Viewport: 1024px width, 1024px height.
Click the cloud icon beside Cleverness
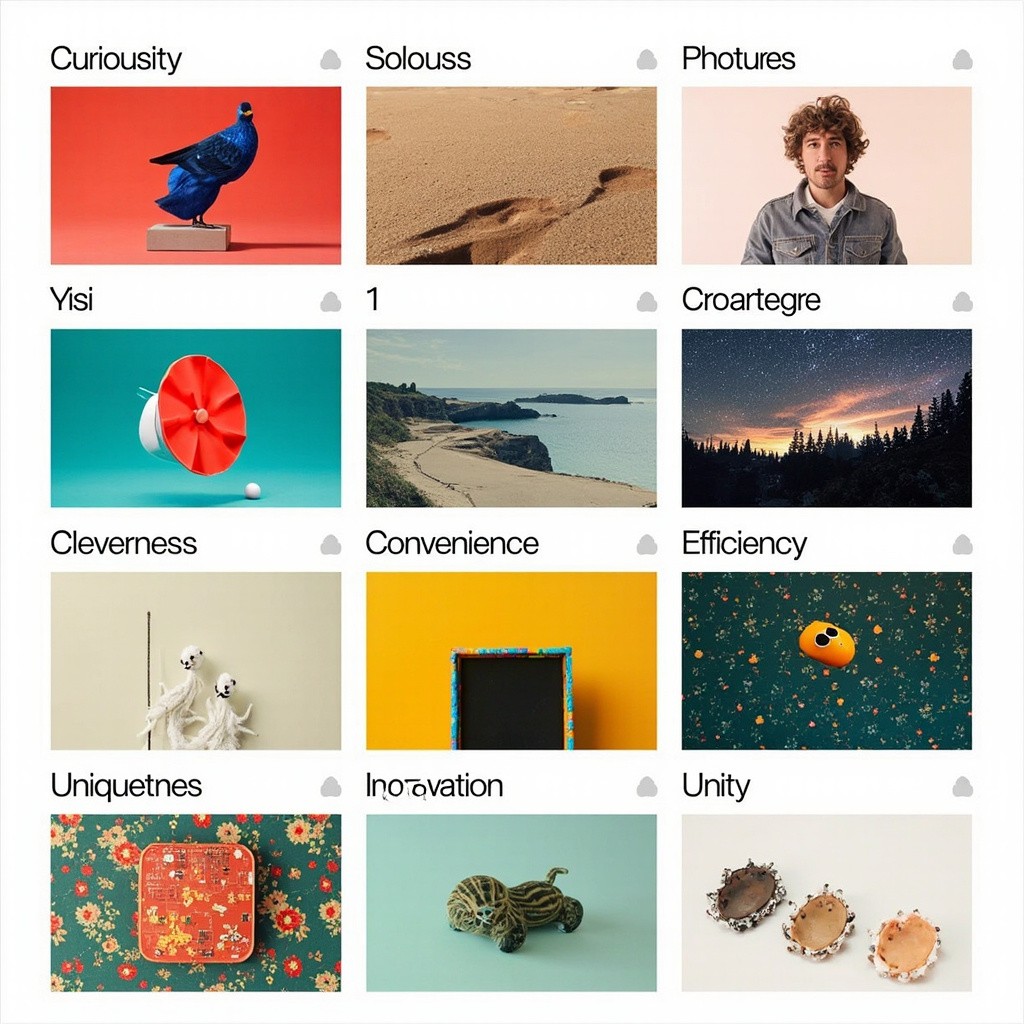[x=330, y=544]
